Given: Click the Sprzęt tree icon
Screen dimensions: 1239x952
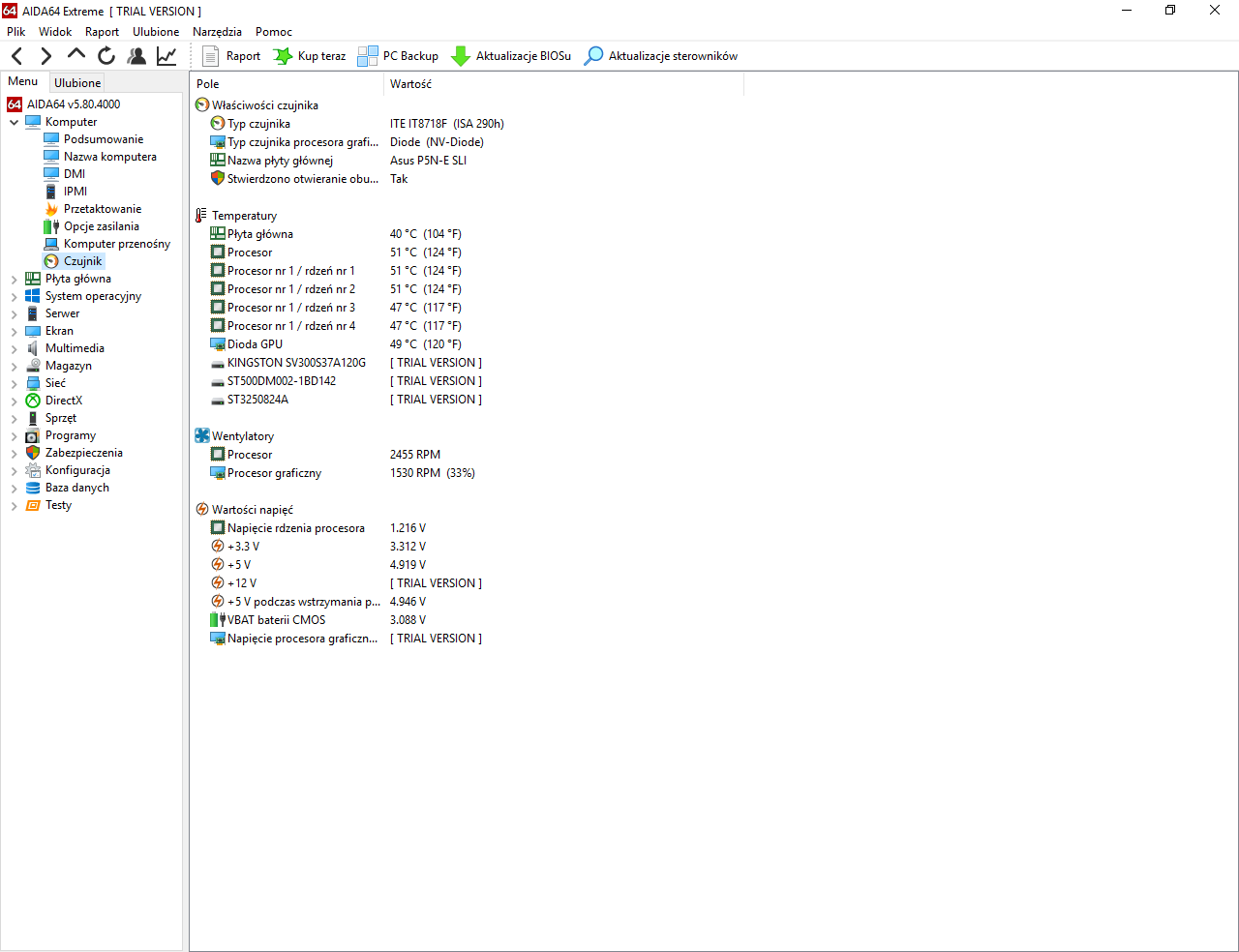Looking at the screenshot, I should 33,418.
